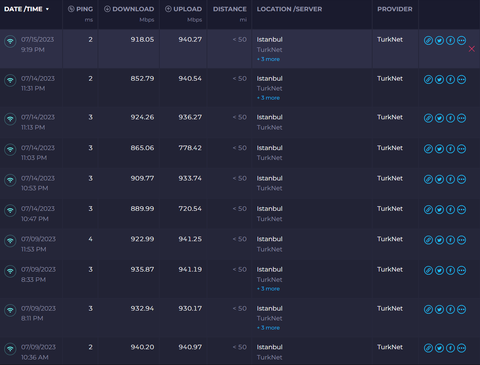Sort table by Upload column header

point(183,9)
